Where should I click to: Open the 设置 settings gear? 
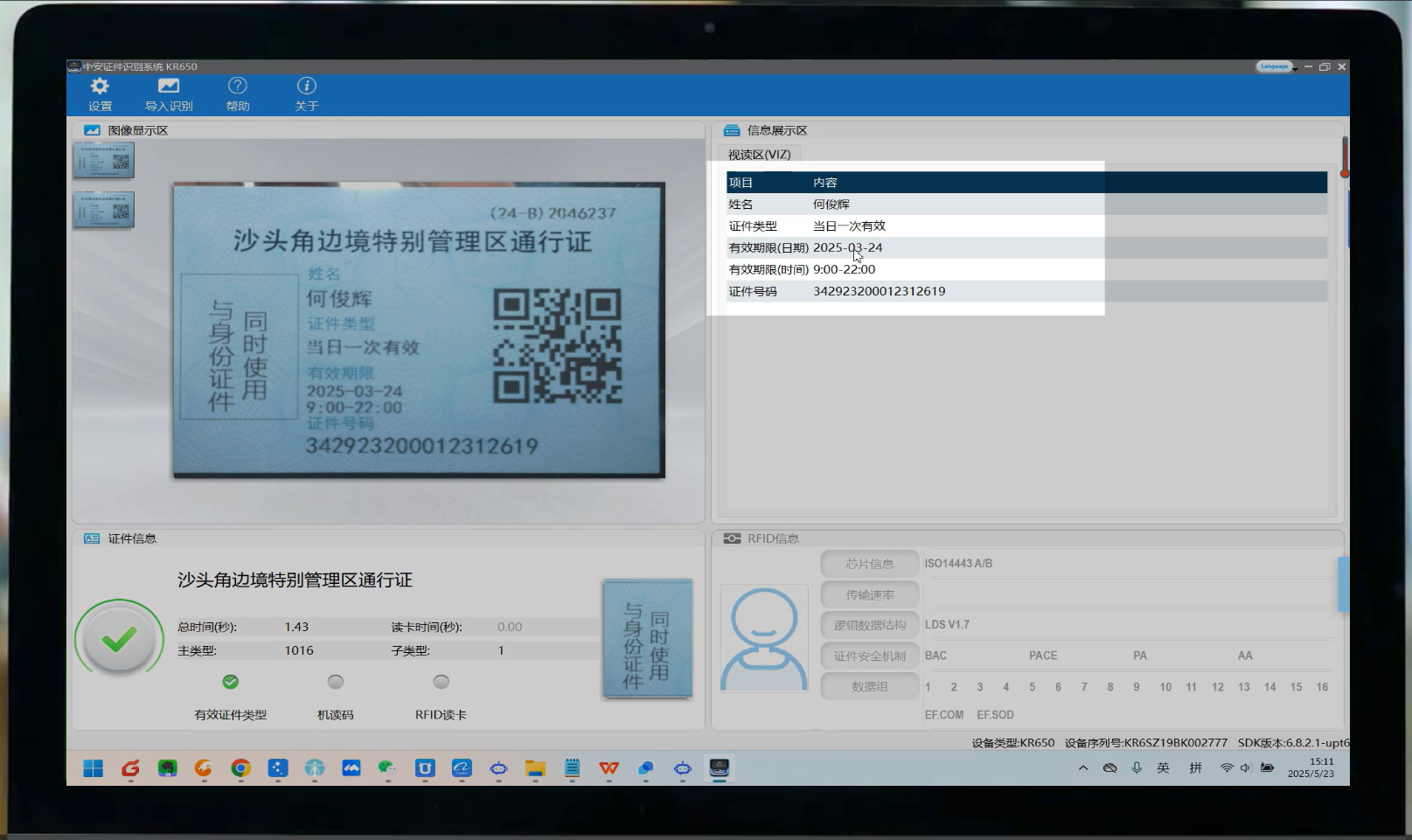pyautogui.click(x=100, y=86)
